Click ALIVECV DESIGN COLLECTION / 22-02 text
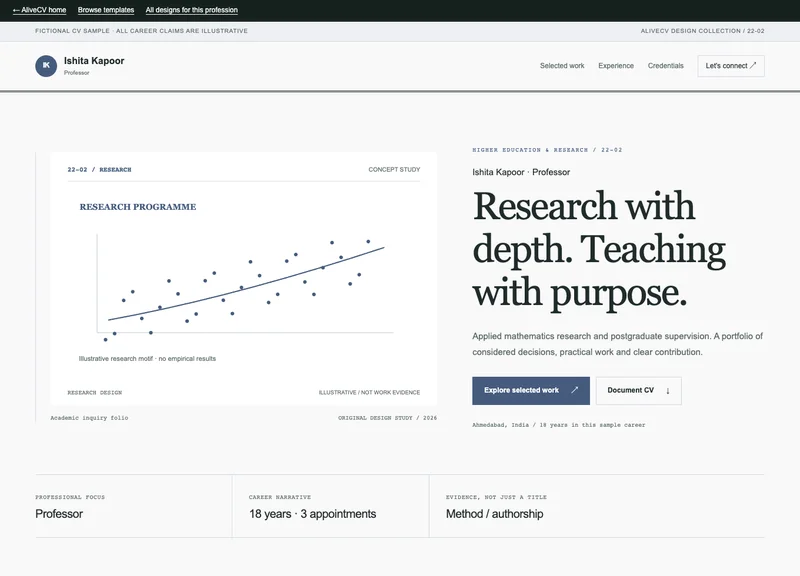The width and height of the screenshot is (800, 576). [703, 31]
